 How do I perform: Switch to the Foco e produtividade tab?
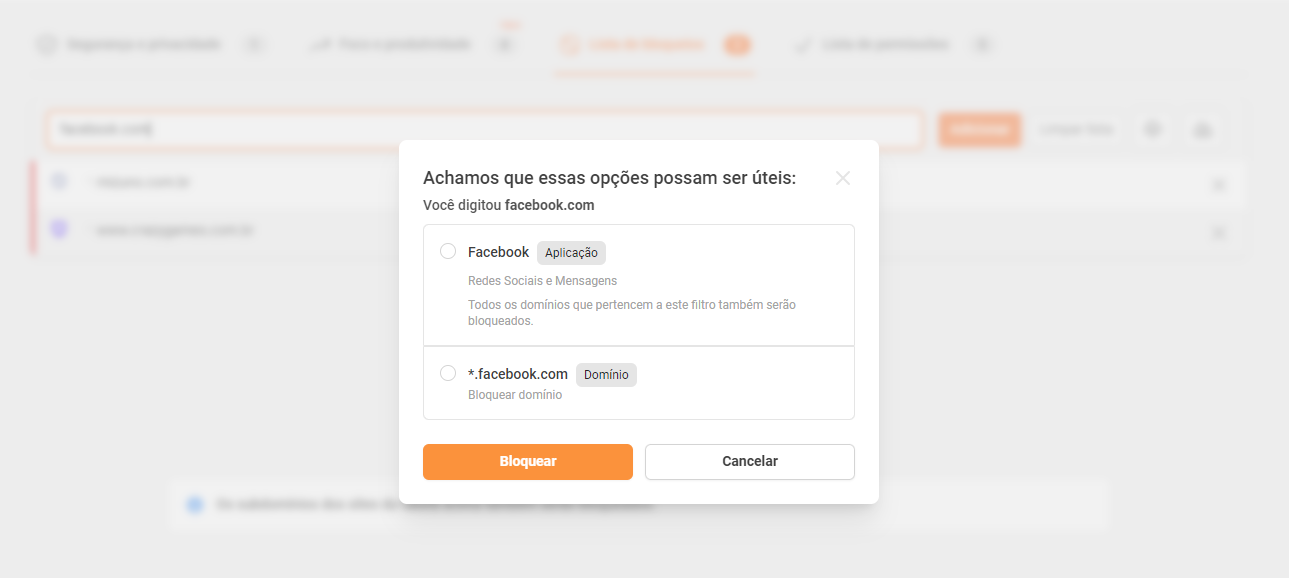coord(403,45)
